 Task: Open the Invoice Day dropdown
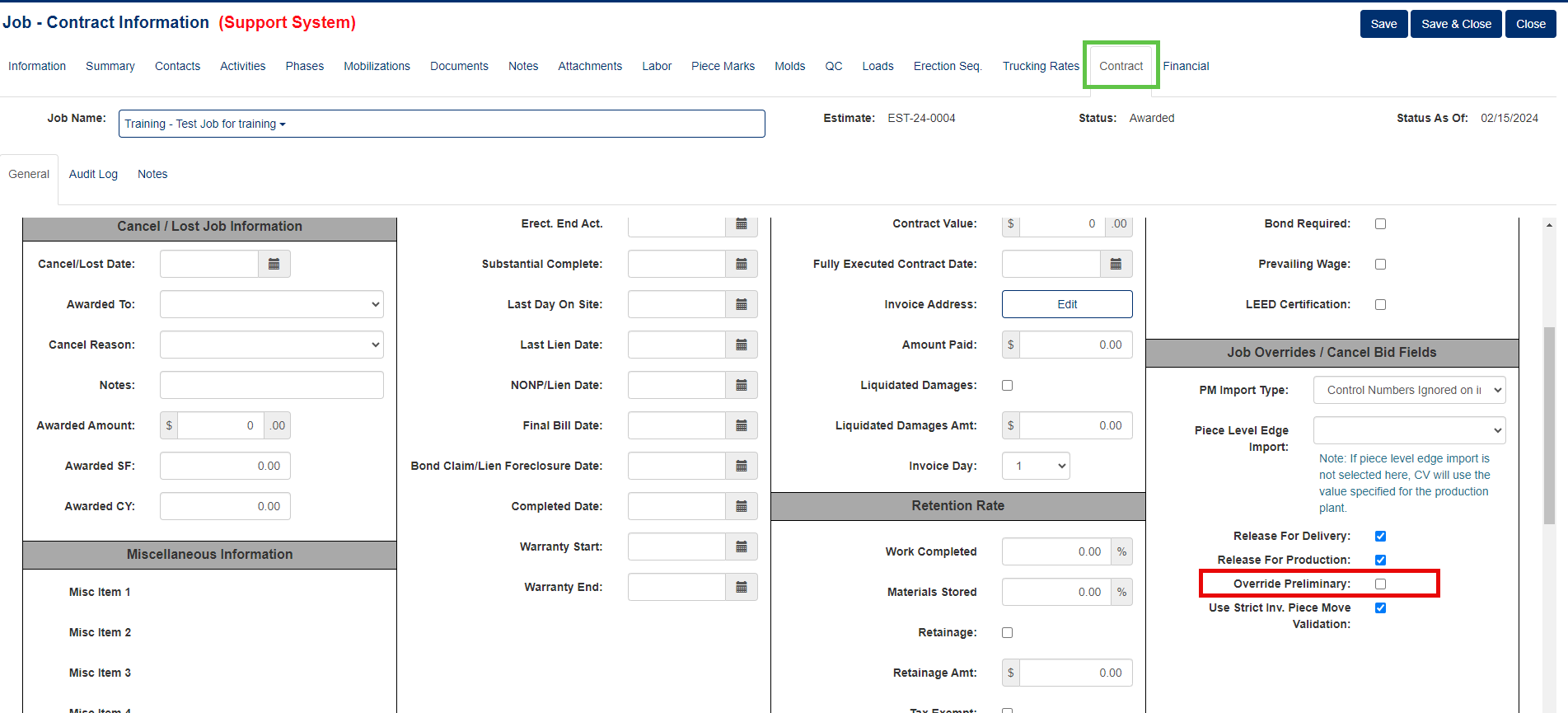[x=1036, y=466]
